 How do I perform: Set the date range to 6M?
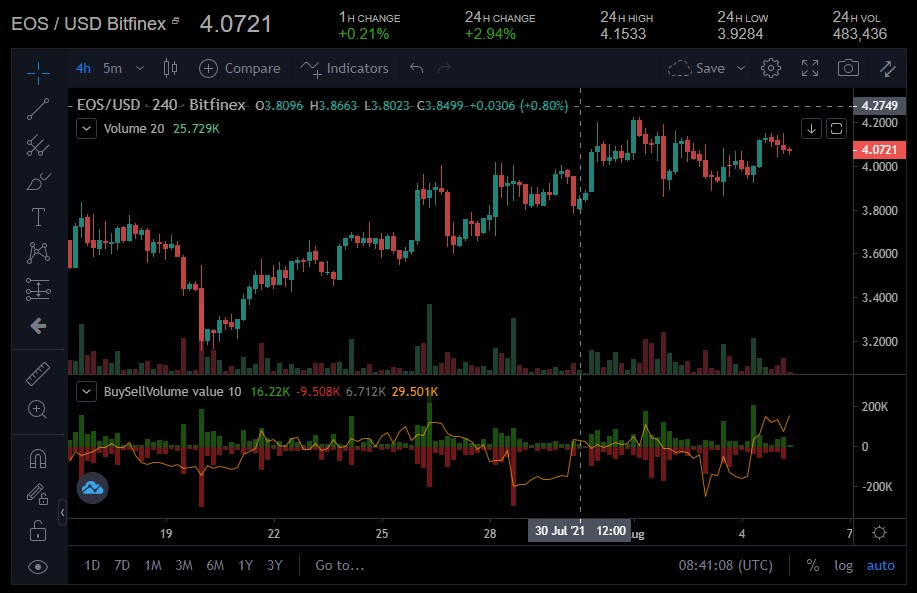(215, 566)
